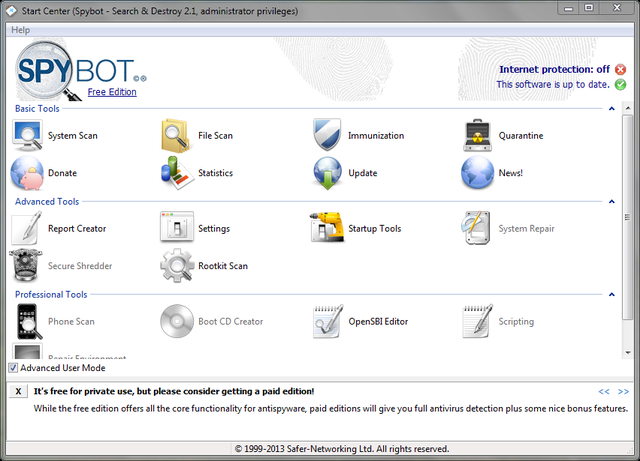Launch File Scan via its folder icon
Viewport: 640px width, 461px height.
176,135
